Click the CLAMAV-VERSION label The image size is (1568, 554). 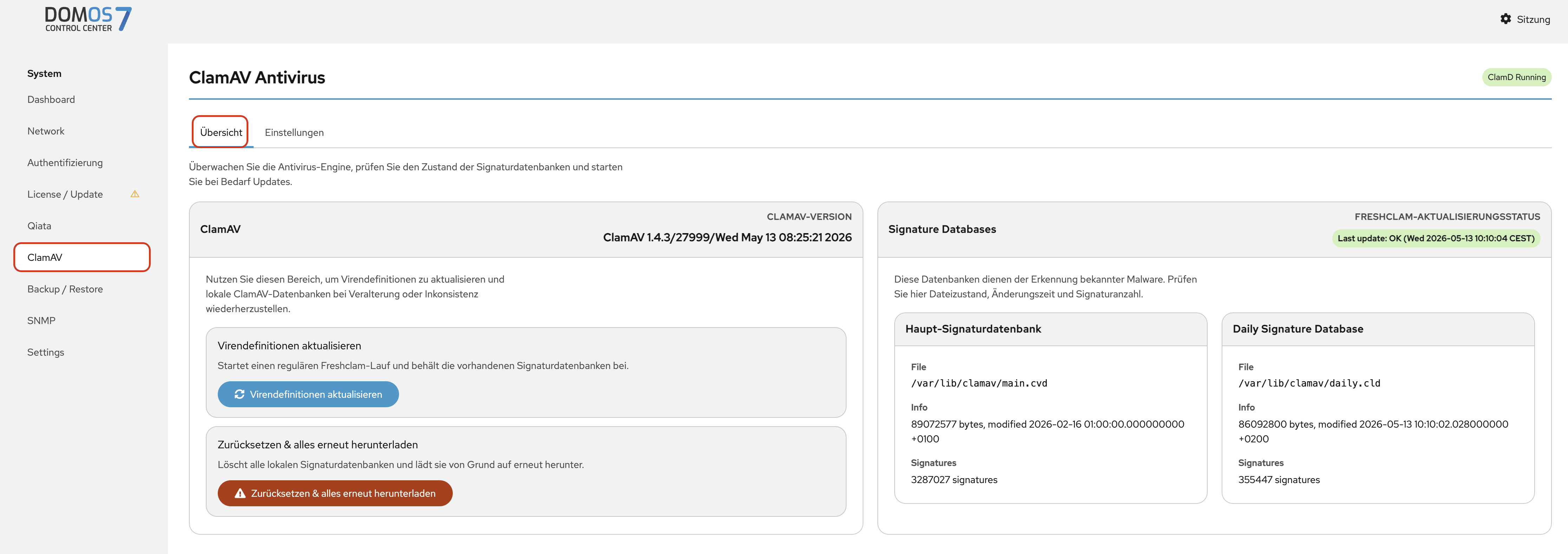click(x=809, y=217)
